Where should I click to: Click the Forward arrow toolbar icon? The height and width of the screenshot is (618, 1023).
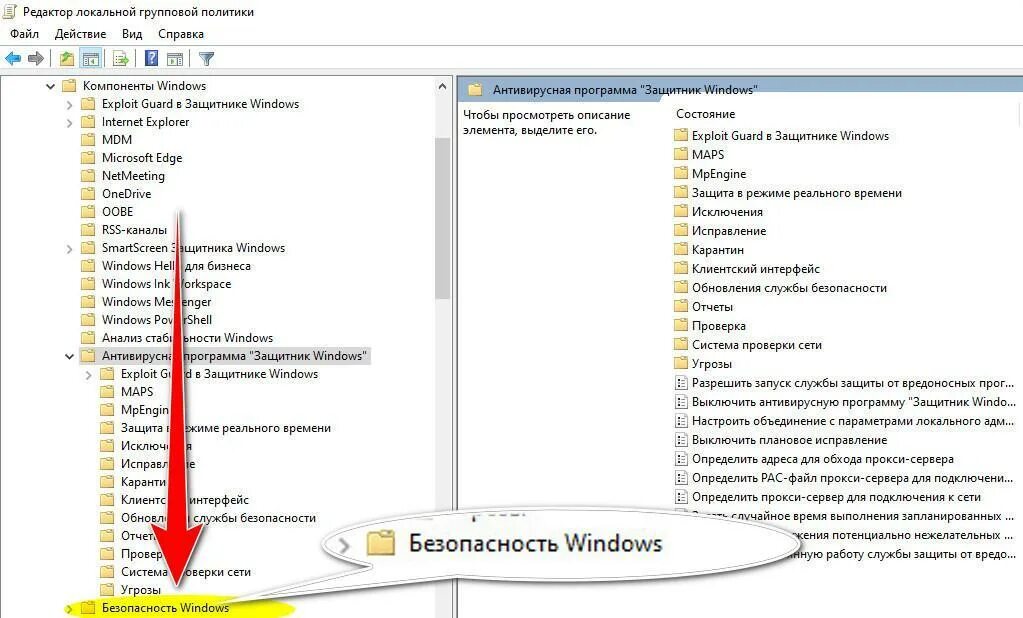tap(36, 59)
